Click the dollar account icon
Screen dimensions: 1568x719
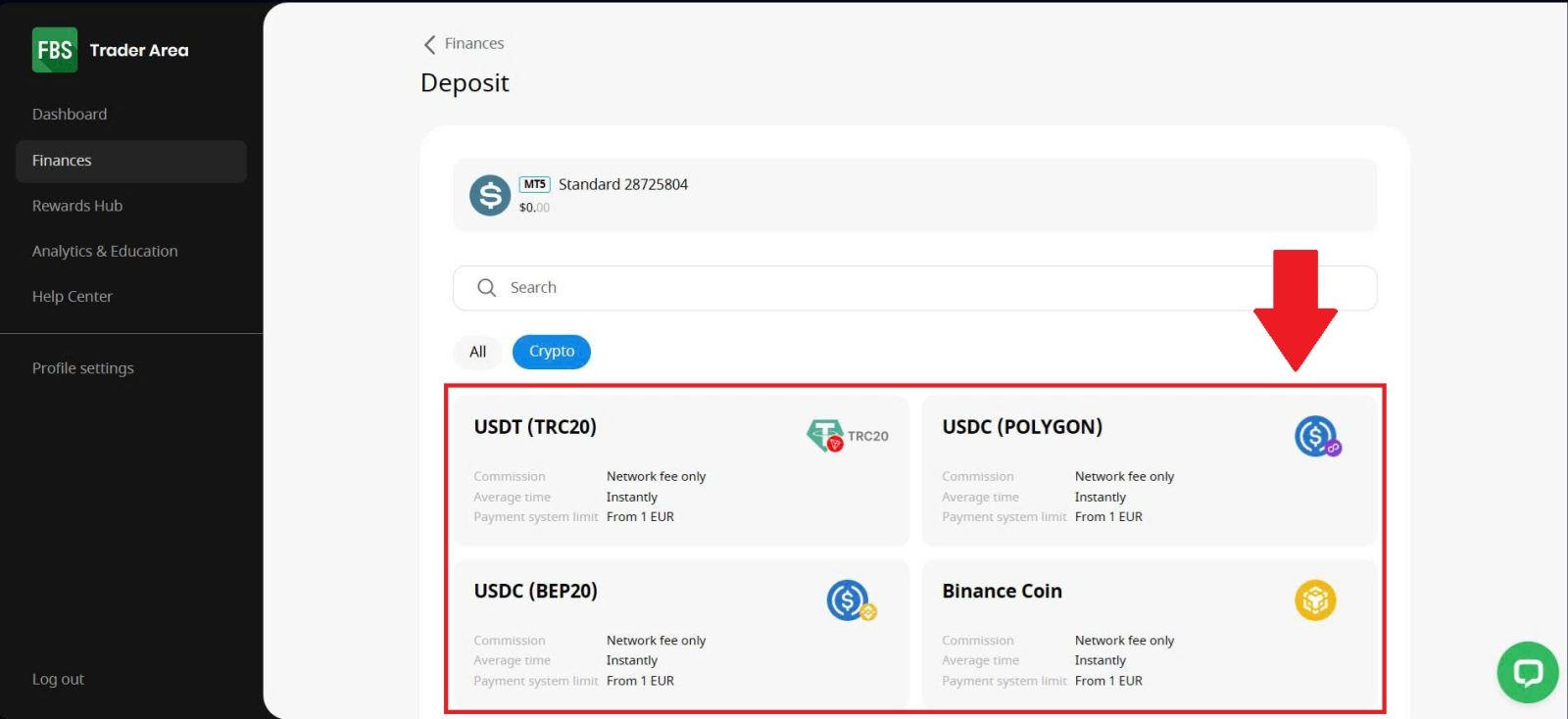point(490,195)
